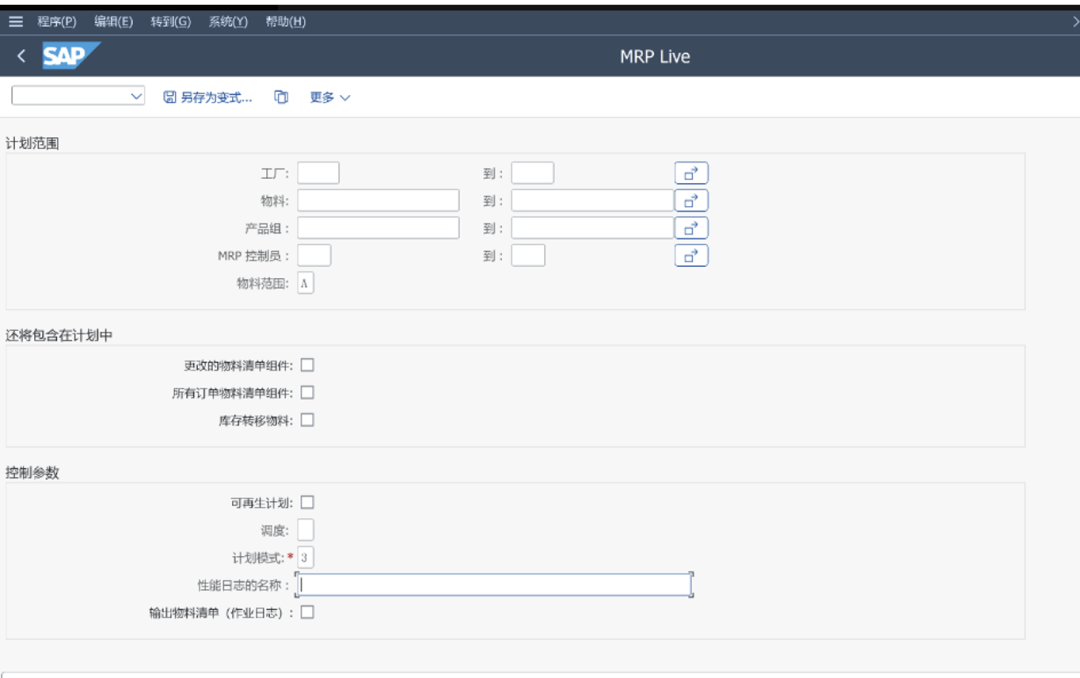1080x678 pixels.
Task: Open the 系统(Y) menu
Action: click(228, 22)
